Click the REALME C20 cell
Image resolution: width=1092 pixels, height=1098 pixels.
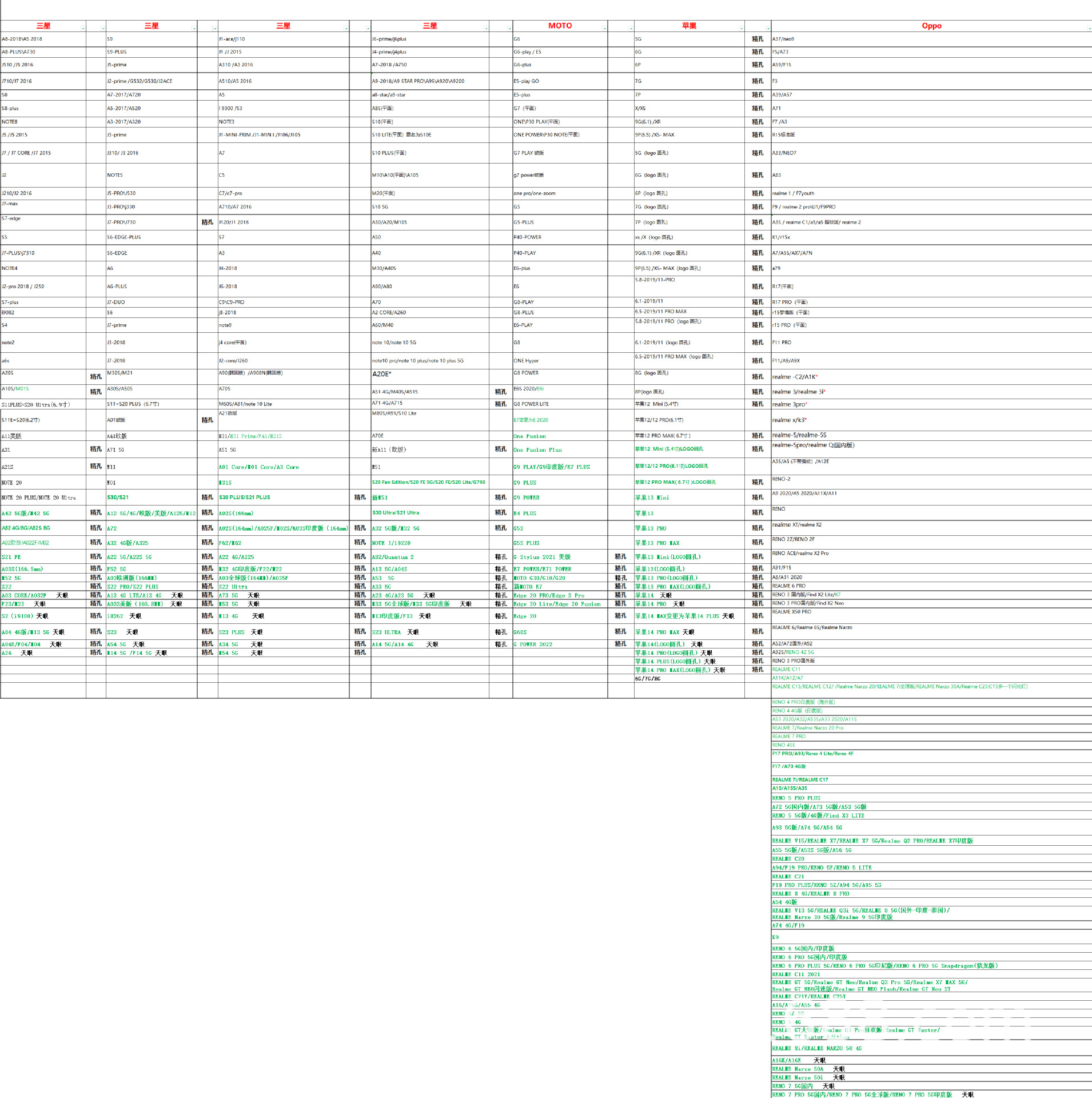click(x=931, y=859)
